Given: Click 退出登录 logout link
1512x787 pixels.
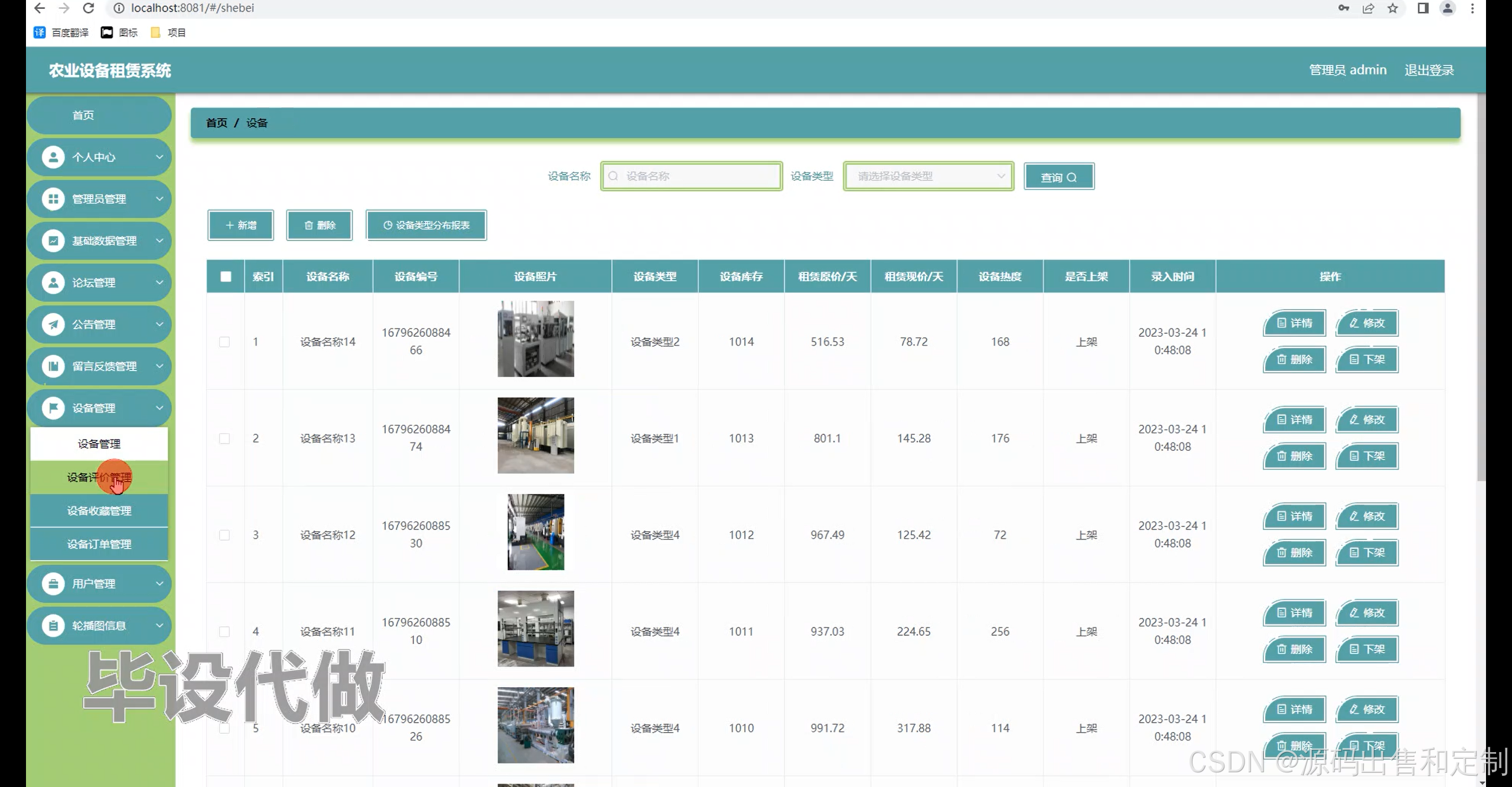Looking at the screenshot, I should coord(1429,70).
